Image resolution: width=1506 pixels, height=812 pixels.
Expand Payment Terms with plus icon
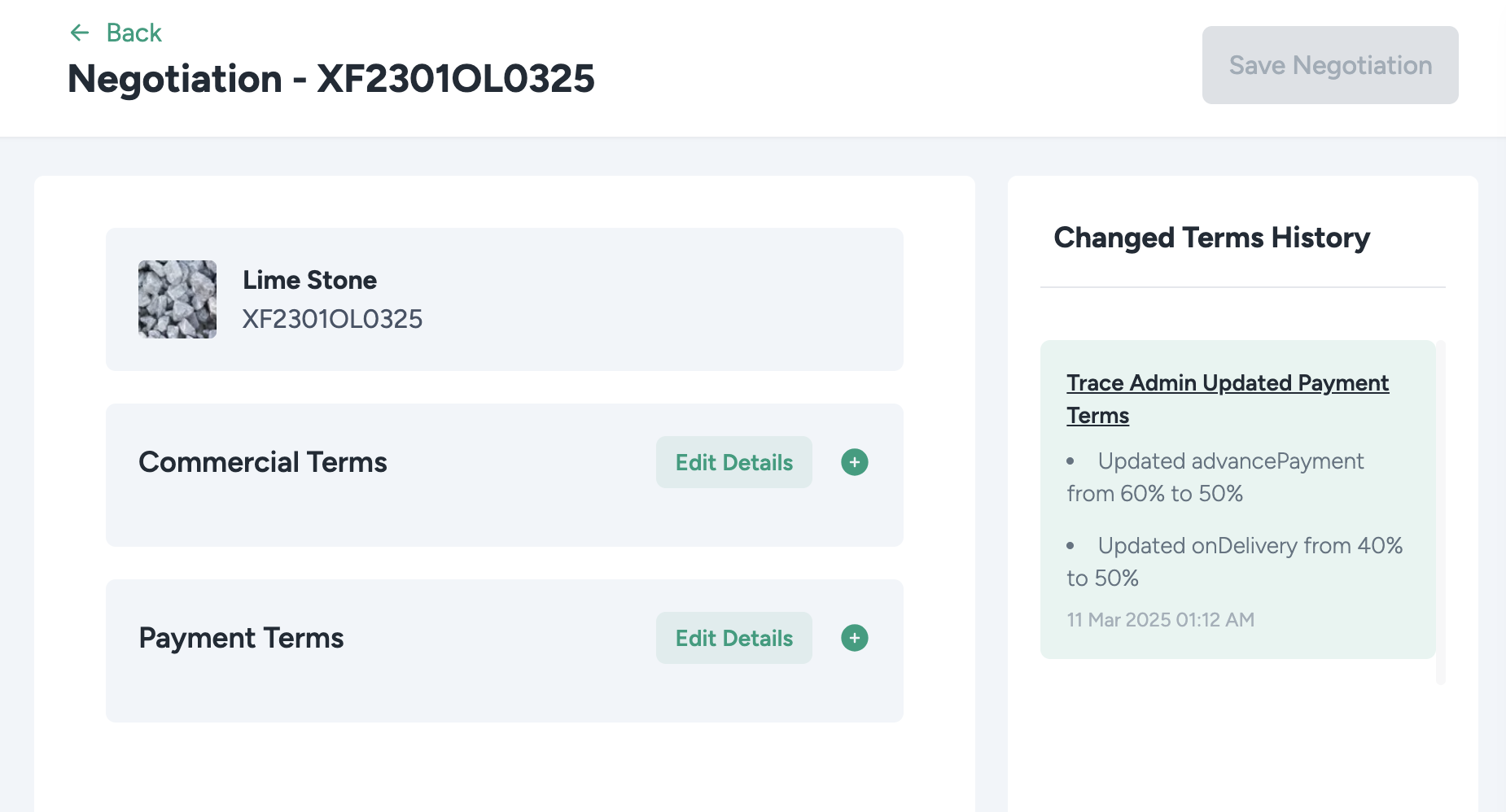(x=854, y=638)
